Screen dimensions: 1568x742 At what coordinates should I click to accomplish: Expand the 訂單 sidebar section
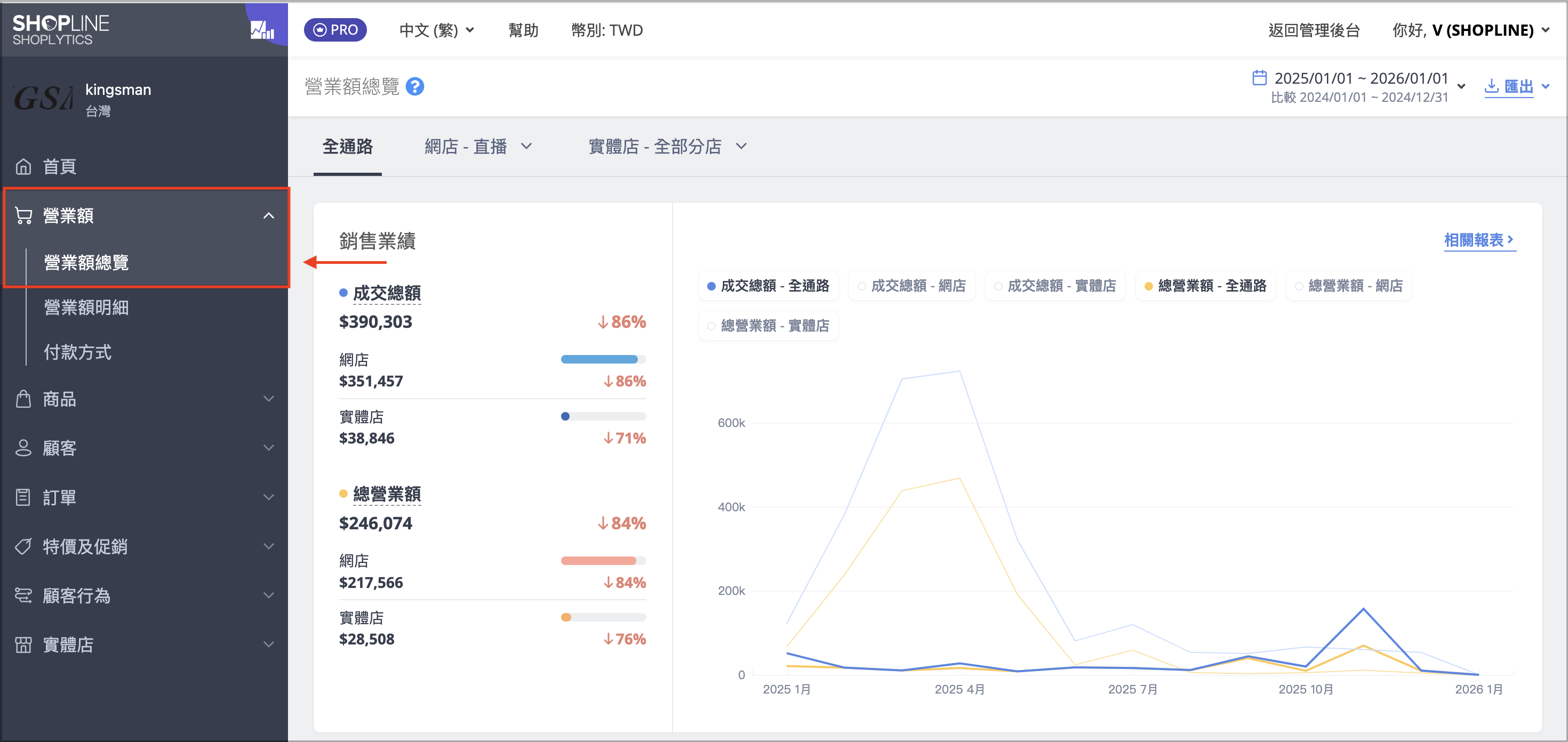(268, 497)
